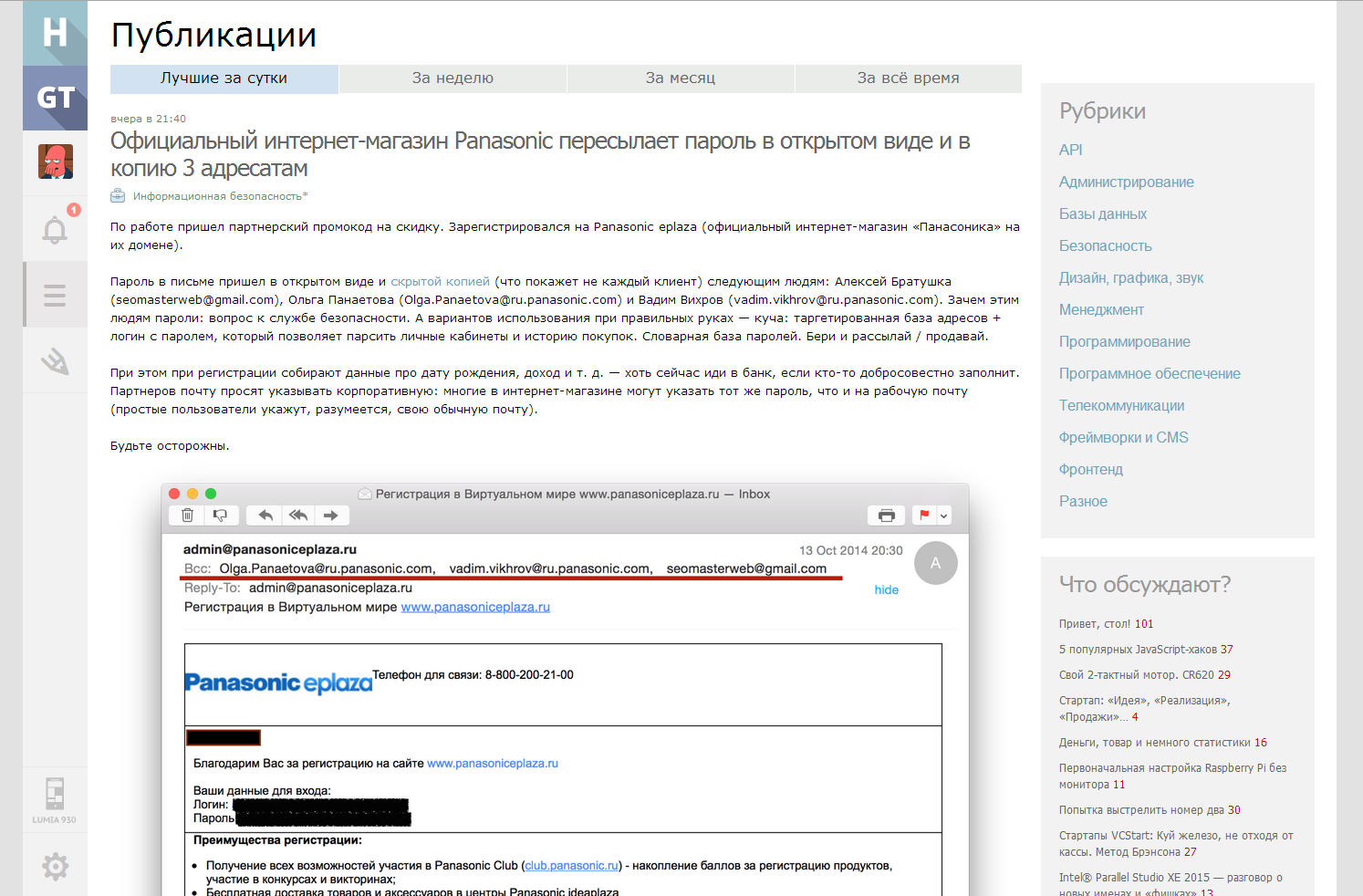The image size is (1363, 896).
Task: Click the red flag mail icon
Action: click(x=924, y=516)
